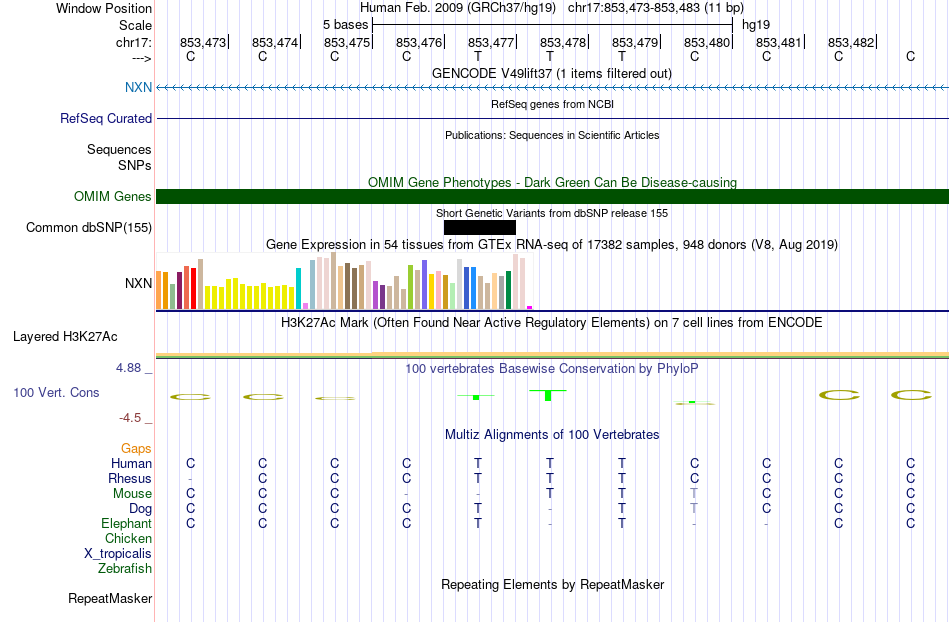The image size is (950, 622).
Task: Click the 100 Vert. Cons label
Action: coord(56,392)
